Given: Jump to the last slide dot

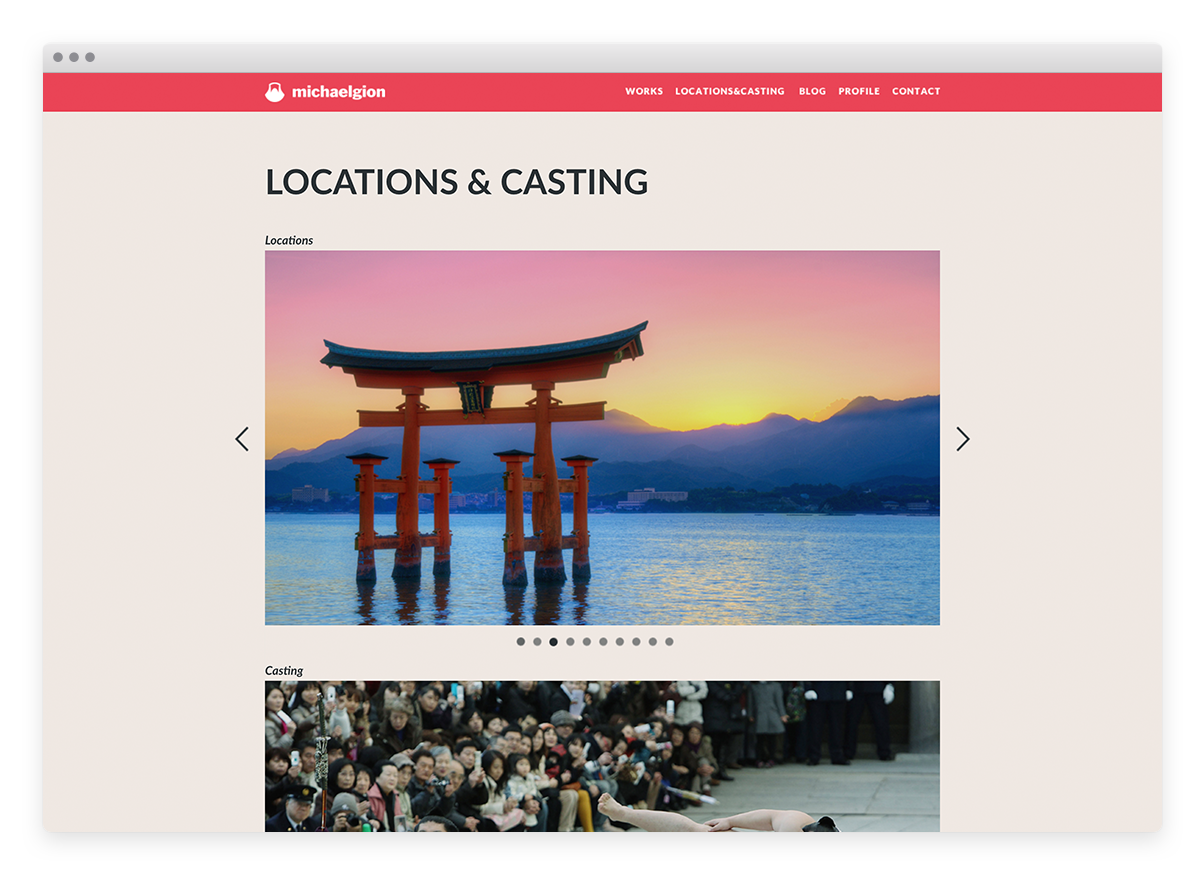Looking at the screenshot, I should pos(669,642).
